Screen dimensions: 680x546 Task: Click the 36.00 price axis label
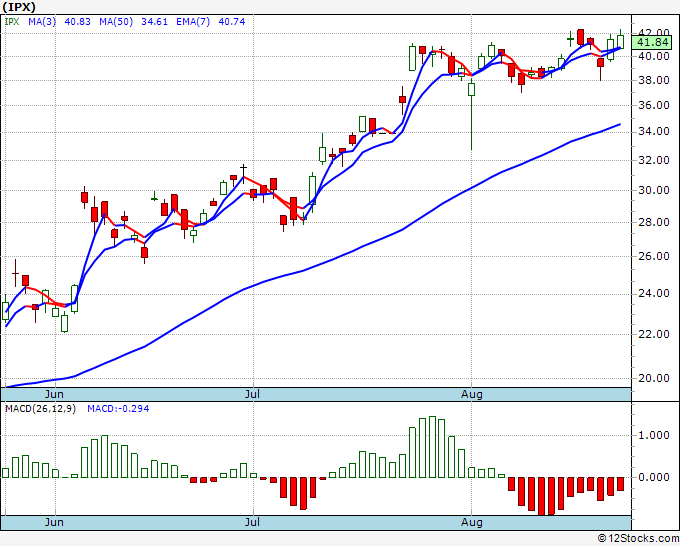(x=654, y=105)
